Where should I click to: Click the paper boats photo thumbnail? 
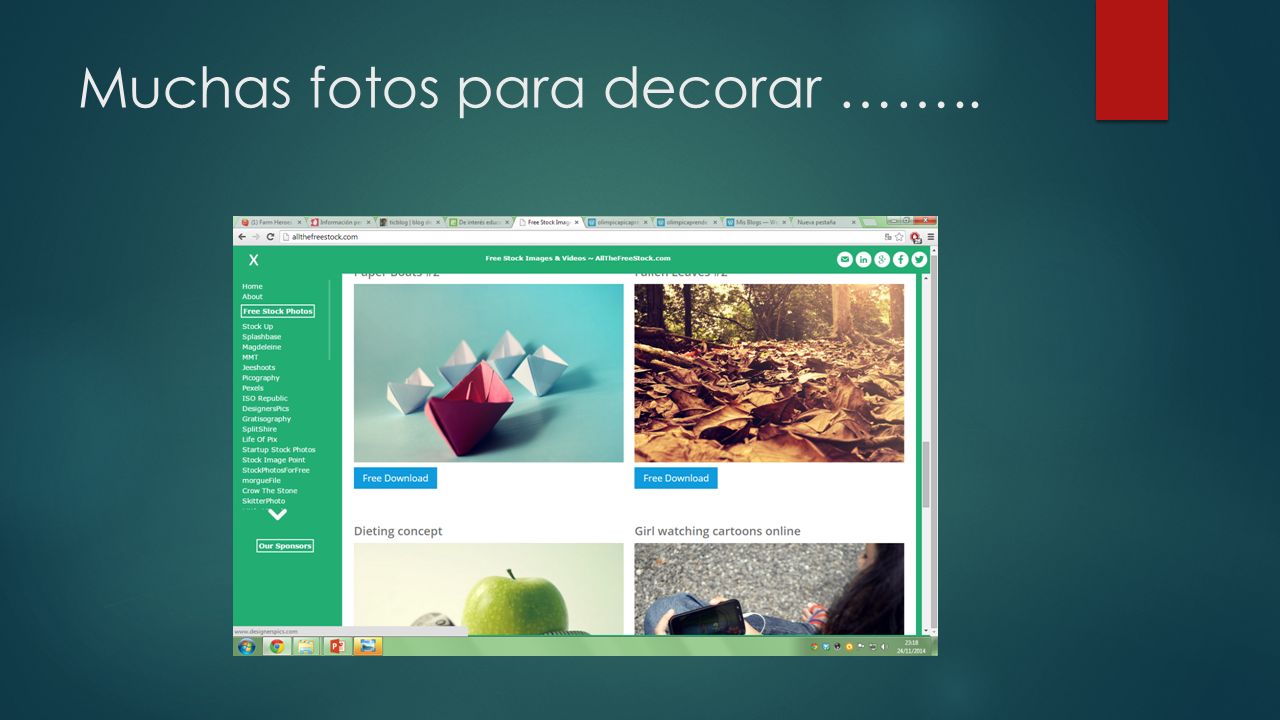click(x=489, y=373)
